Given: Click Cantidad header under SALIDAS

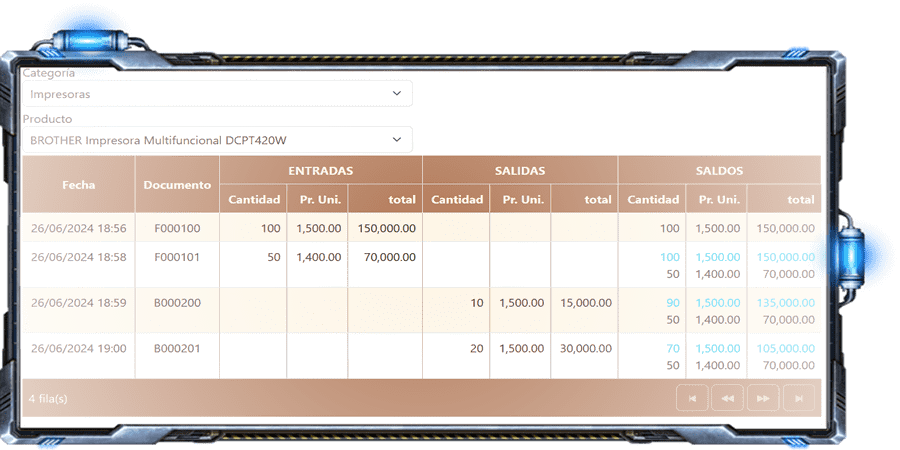Looking at the screenshot, I should pyautogui.click(x=457, y=199).
